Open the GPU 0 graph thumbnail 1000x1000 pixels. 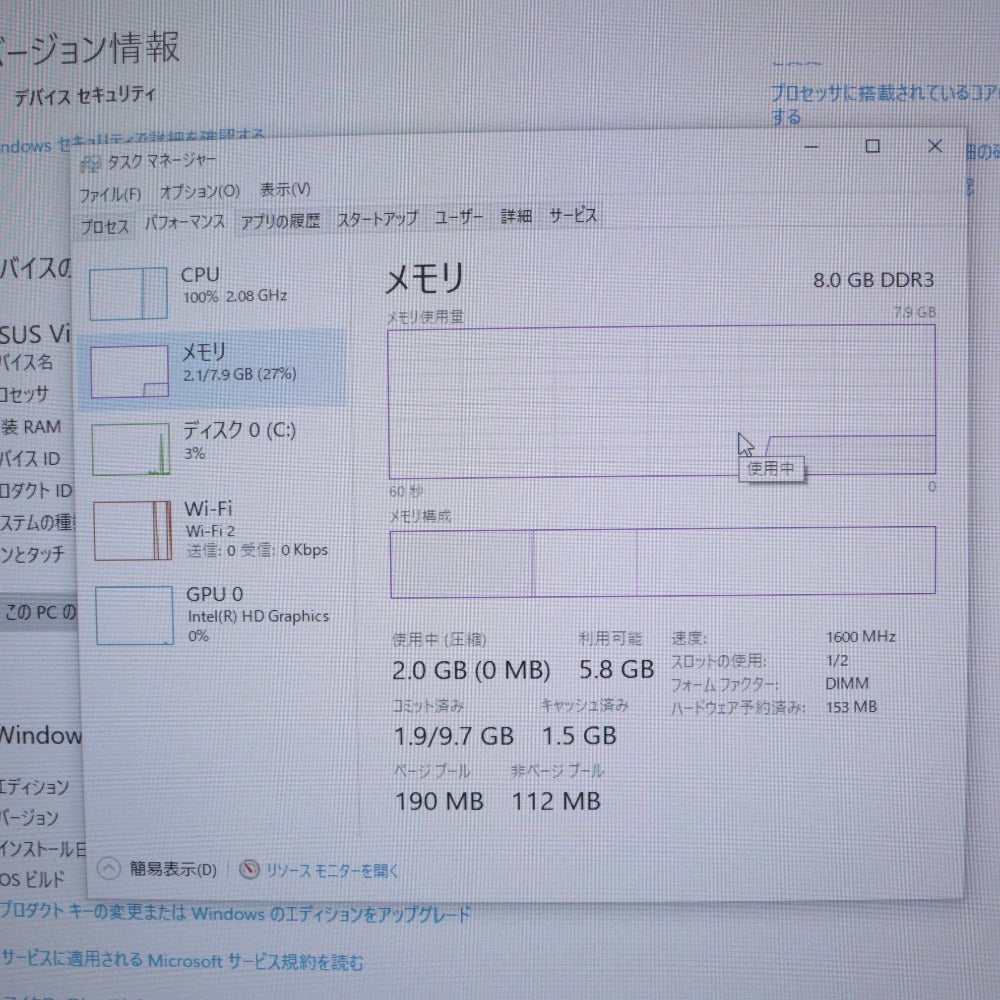pos(134,615)
